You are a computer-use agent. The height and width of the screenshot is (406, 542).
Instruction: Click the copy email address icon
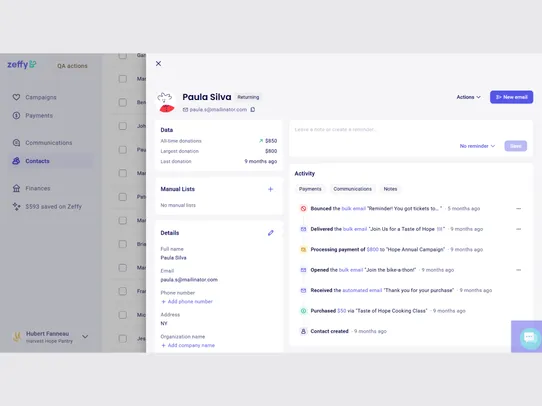[x=253, y=110]
